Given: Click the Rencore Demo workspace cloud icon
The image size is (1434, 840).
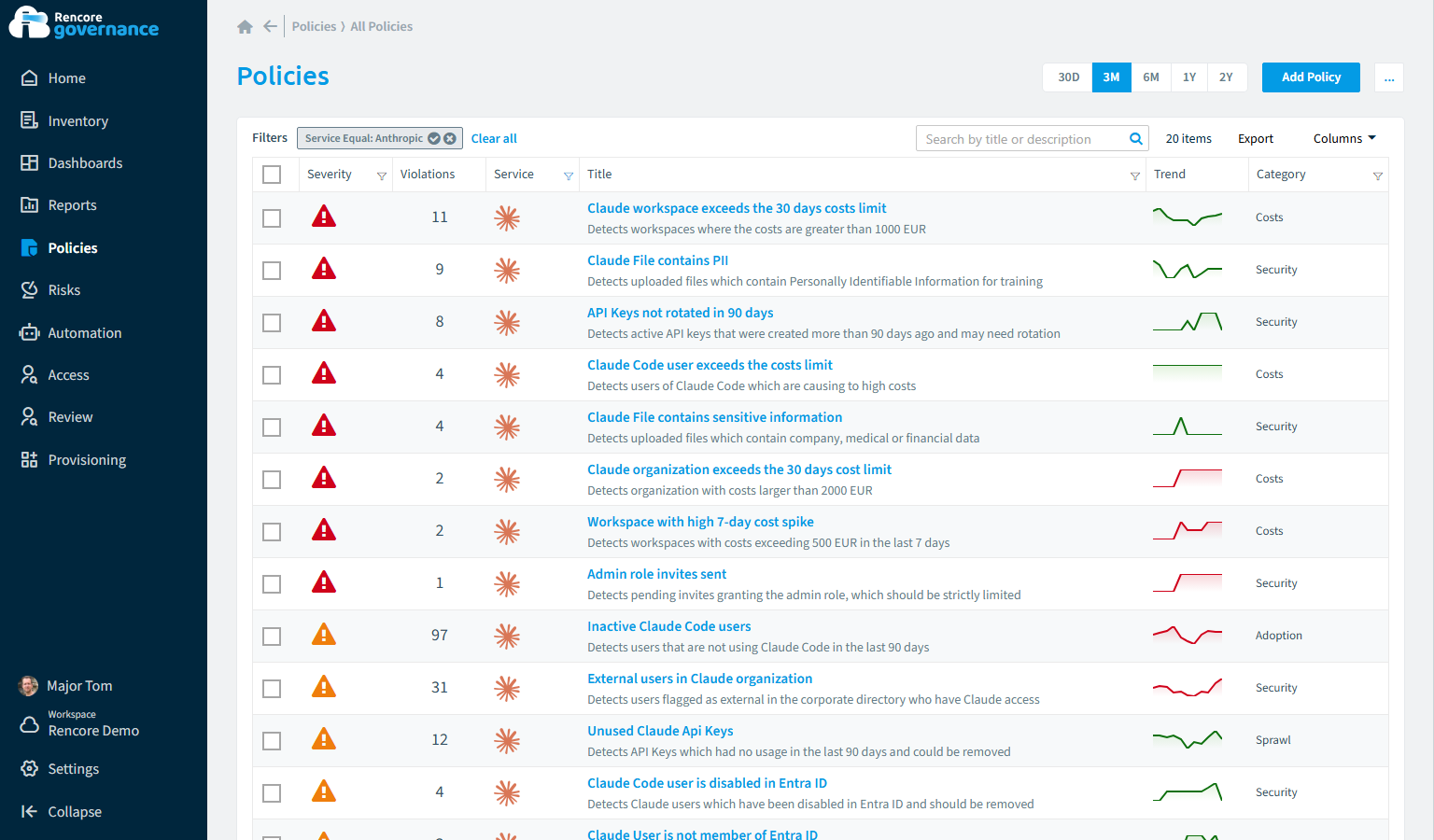Looking at the screenshot, I should coord(29,724).
